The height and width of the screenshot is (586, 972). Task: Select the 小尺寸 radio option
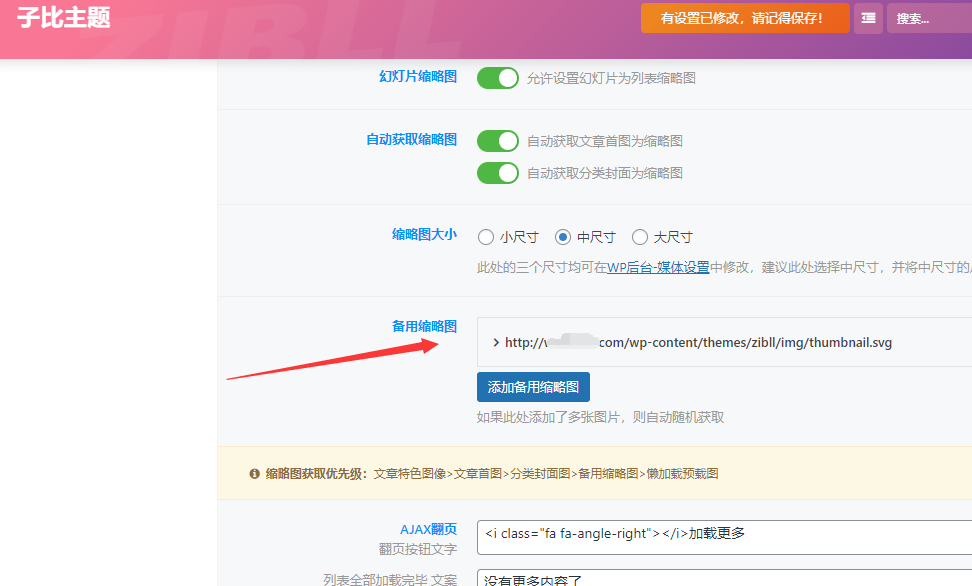pyautogui.click(x=485, y=237)
